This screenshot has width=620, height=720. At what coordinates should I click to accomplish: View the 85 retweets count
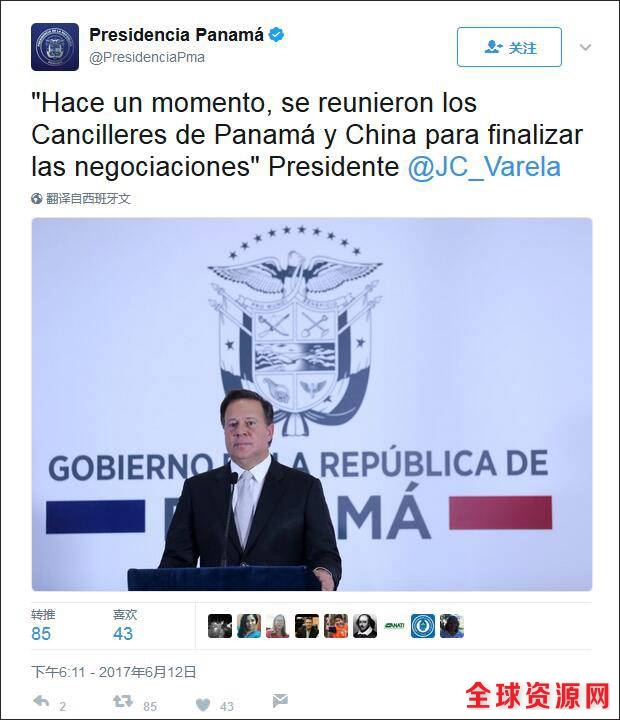[41, 634]
